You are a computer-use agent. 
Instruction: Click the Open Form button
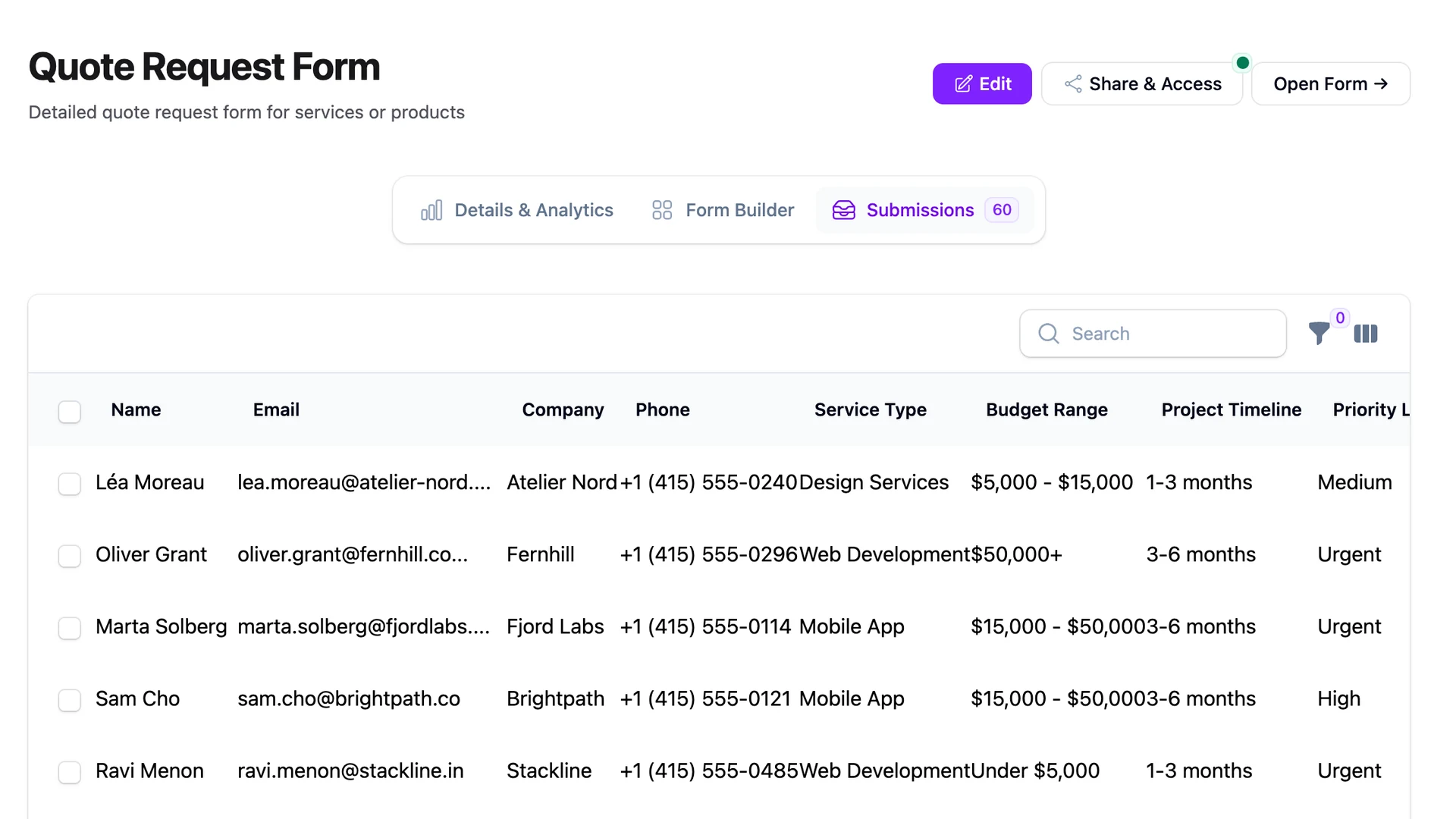[x=1331, y=83]
